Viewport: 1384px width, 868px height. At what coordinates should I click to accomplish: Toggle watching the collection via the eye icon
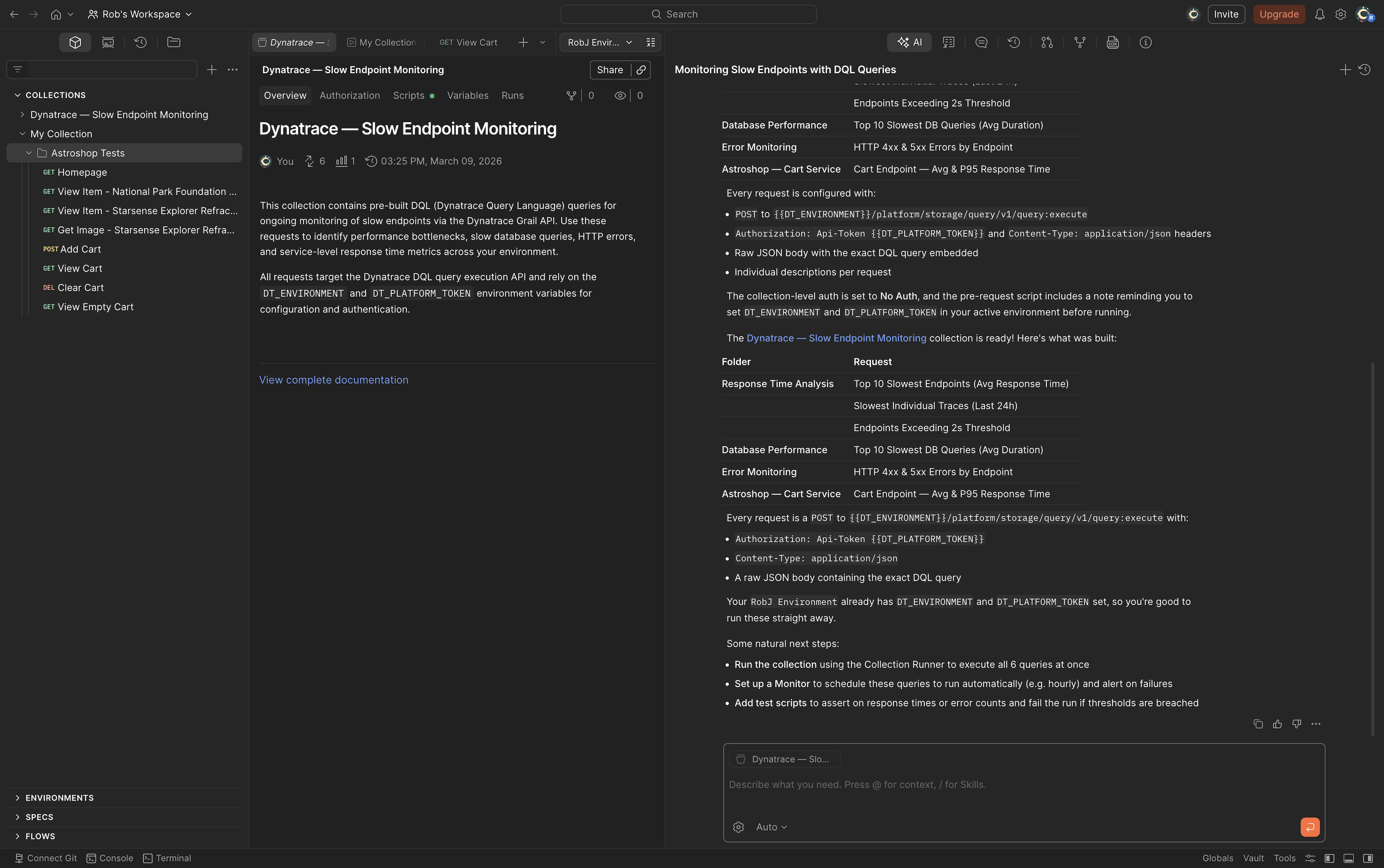619,95
